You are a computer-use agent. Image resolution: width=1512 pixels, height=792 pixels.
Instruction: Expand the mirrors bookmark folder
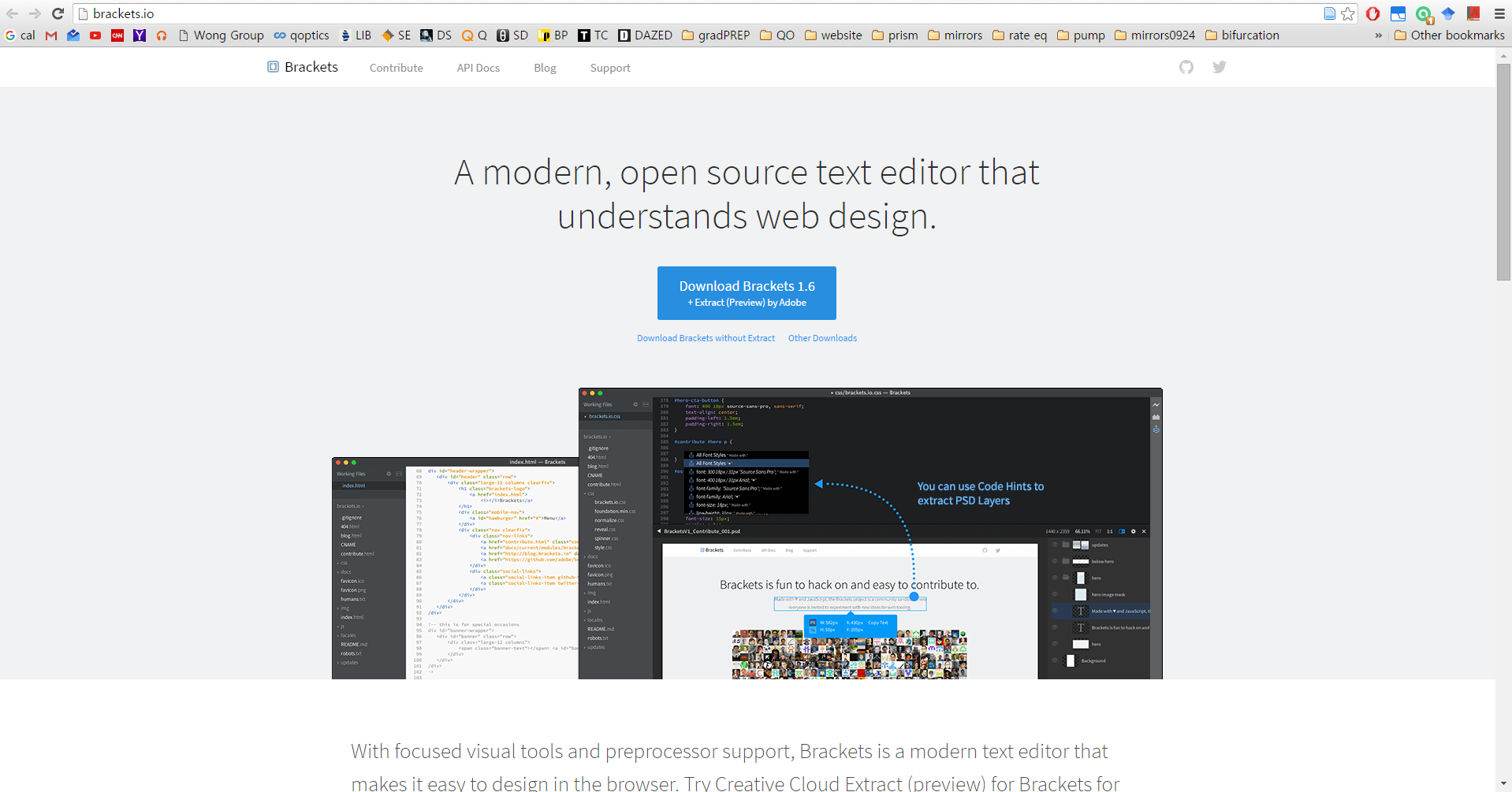click(955, 35)
